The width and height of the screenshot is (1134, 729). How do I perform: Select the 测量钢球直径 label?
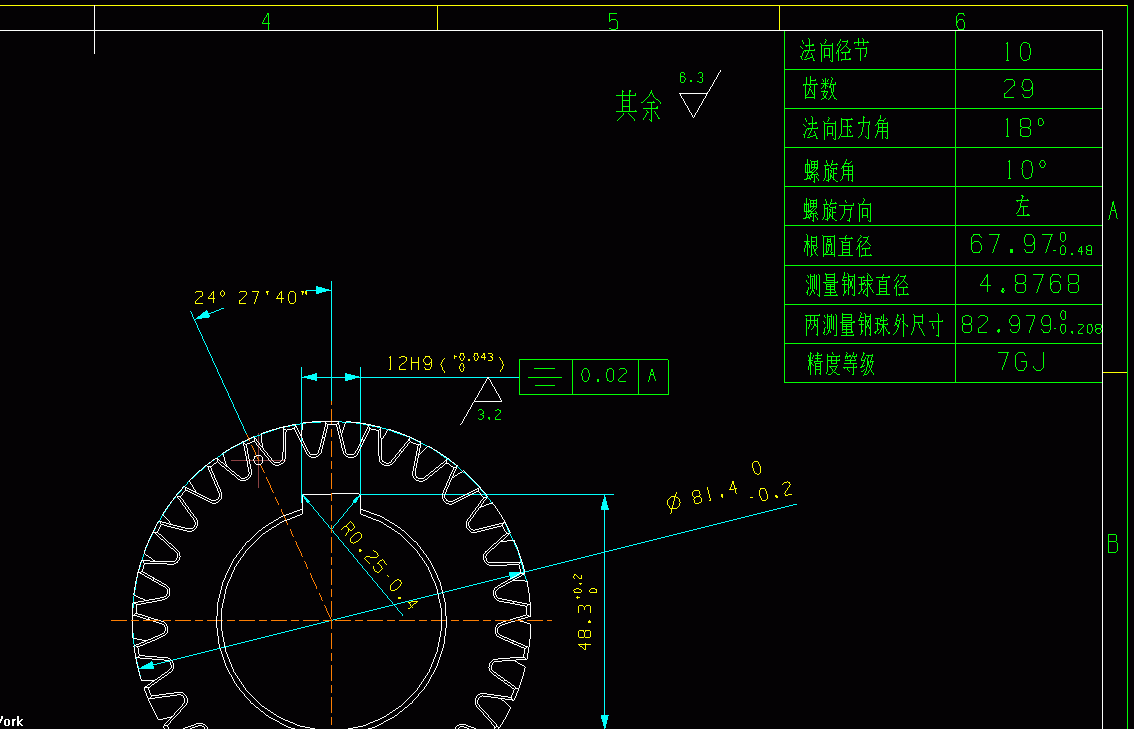point(857,285)
